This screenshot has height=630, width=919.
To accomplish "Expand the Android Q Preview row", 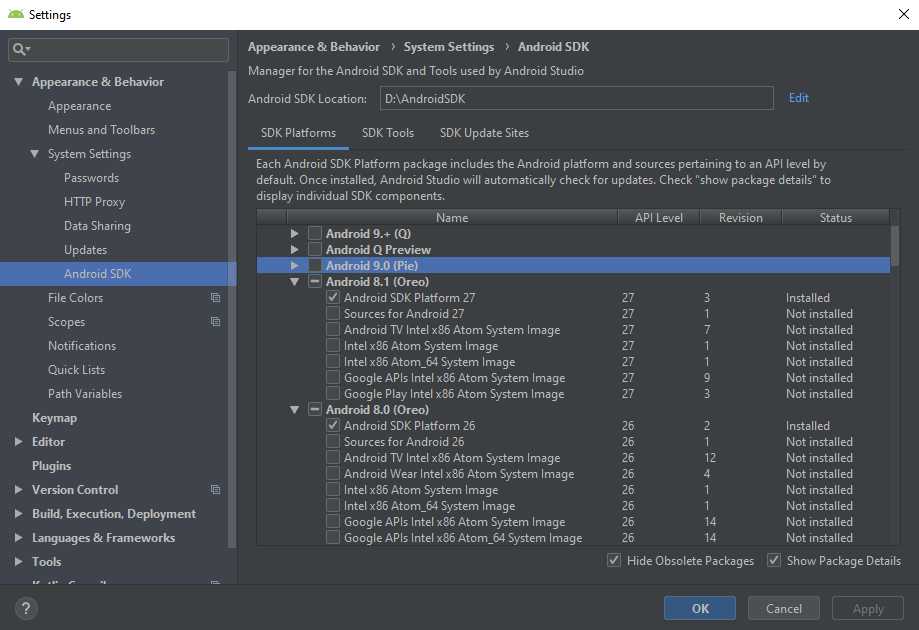I will click(294, 249).
